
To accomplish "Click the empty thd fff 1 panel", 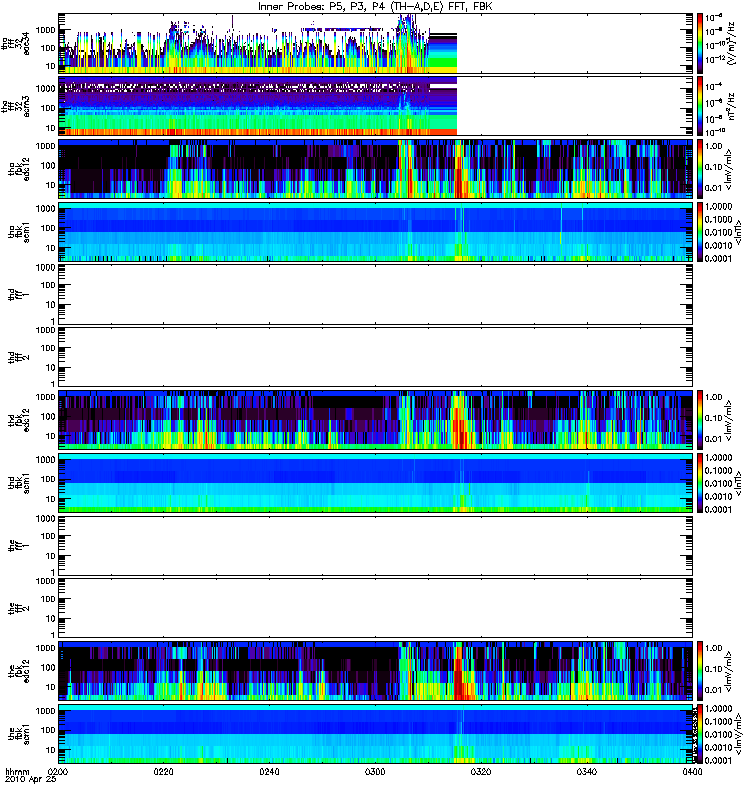I will [375, 294].
